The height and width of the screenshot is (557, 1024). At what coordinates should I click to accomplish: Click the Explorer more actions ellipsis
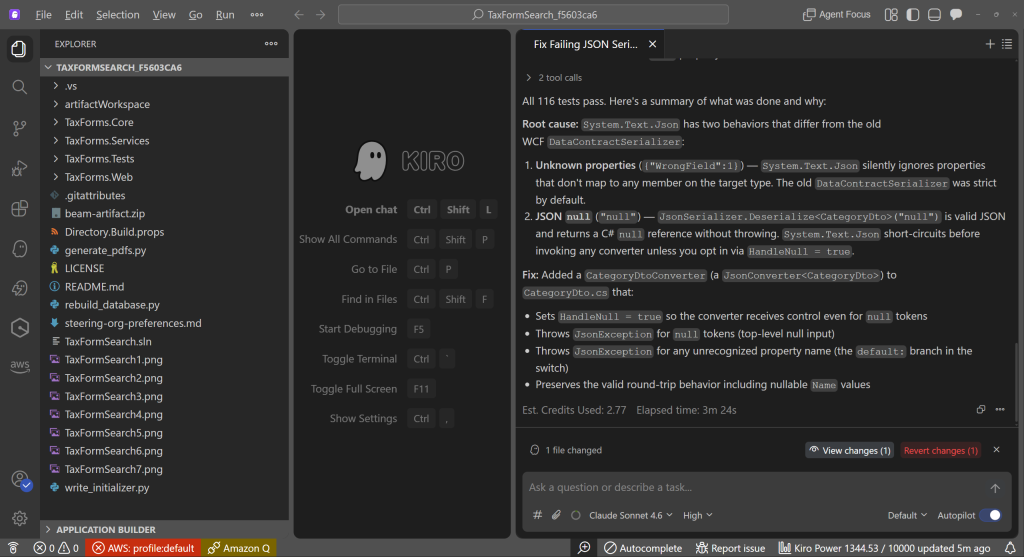click(271, 44)
